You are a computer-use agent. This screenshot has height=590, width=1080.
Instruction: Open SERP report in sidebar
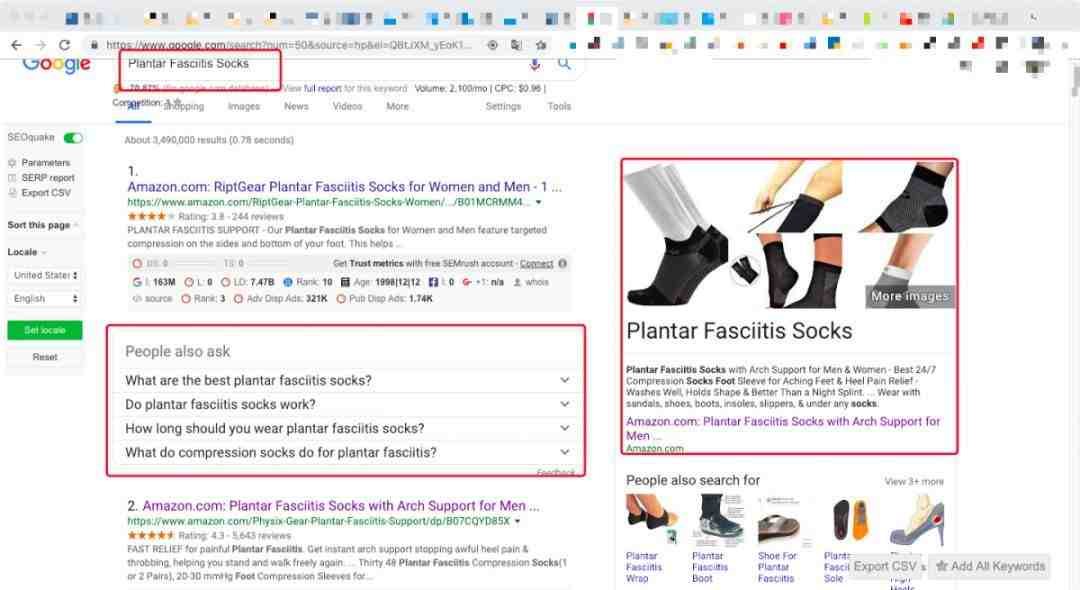coord(48,178)
